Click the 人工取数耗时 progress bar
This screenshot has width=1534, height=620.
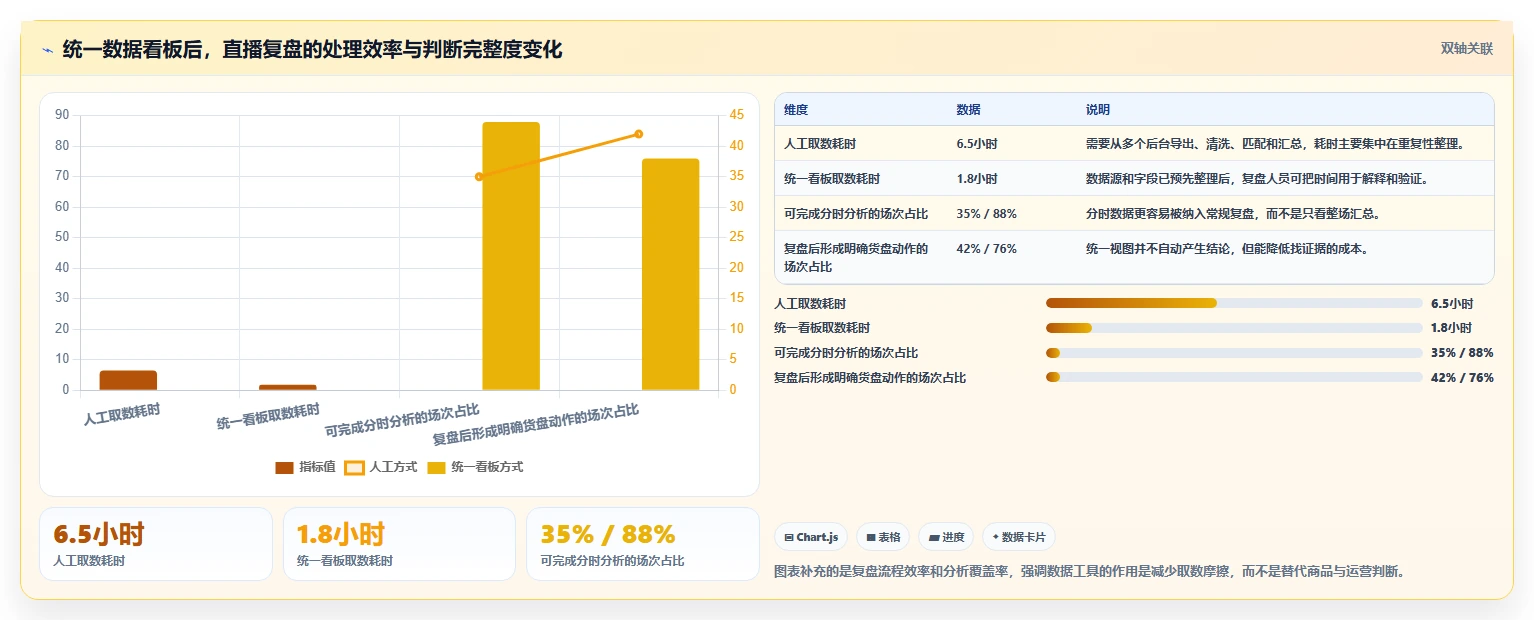(1234, 303)
